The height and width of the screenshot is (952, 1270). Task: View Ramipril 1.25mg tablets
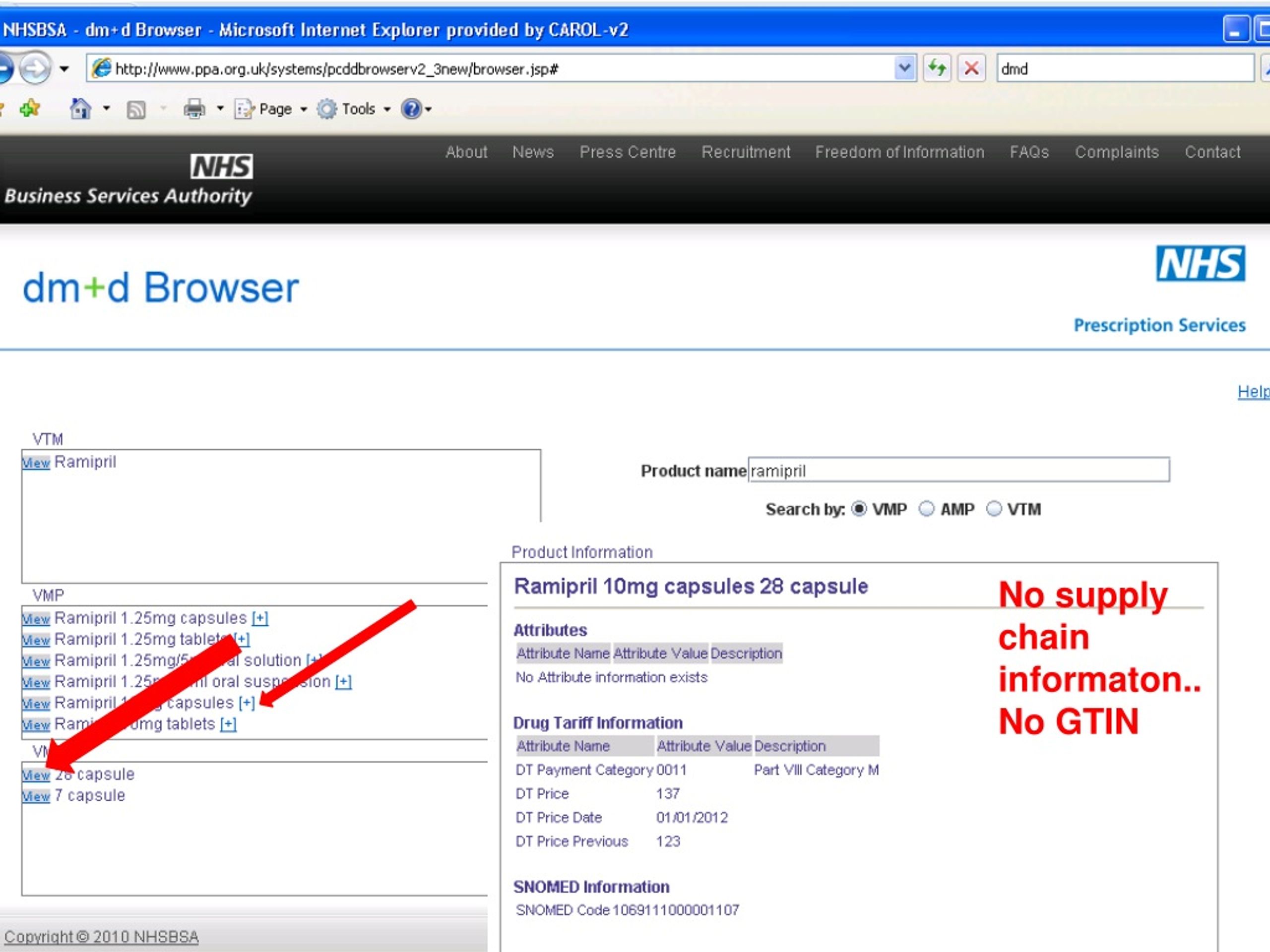click(x=36, y=640)
